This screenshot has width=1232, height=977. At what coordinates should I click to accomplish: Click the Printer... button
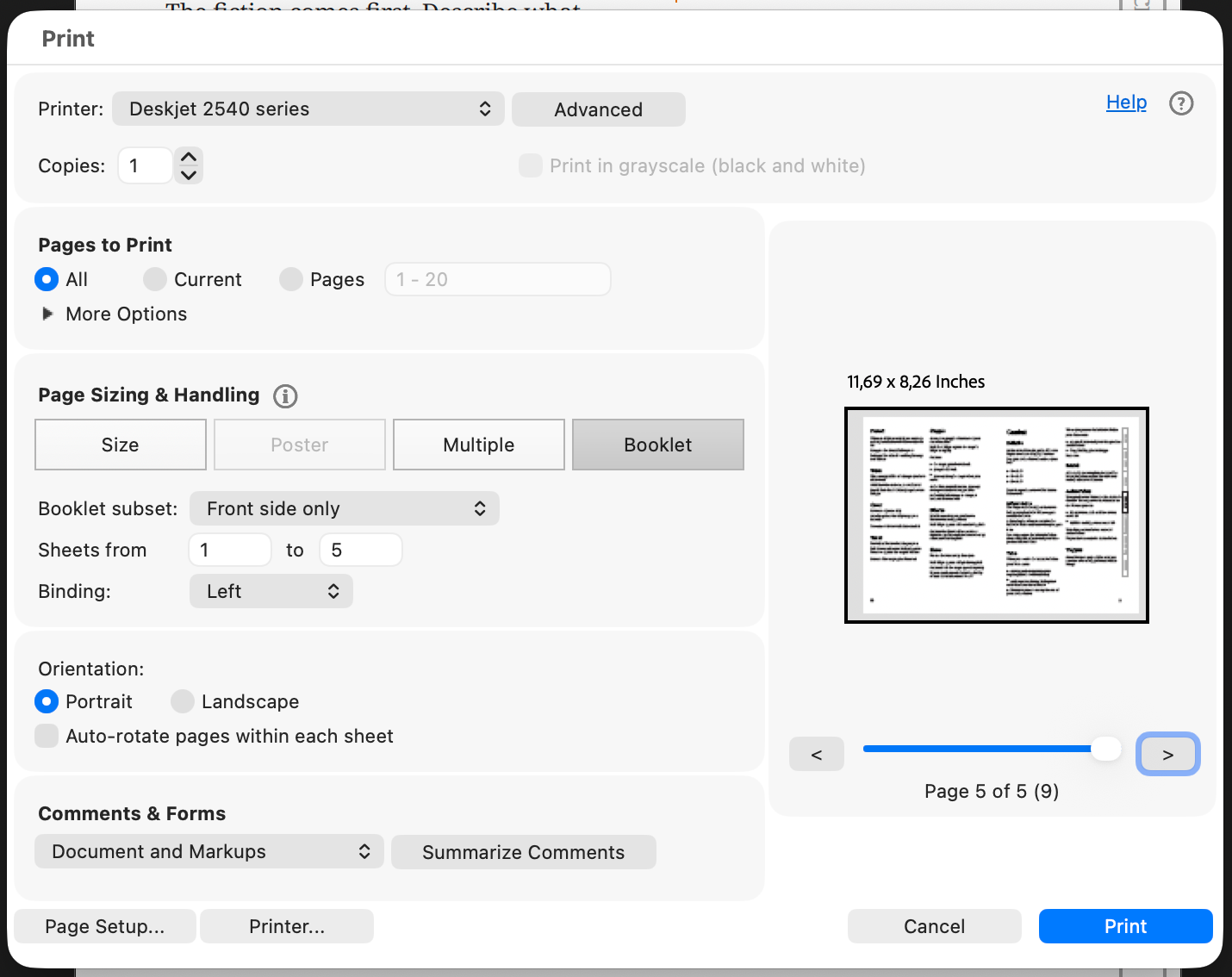click(287, 926)
